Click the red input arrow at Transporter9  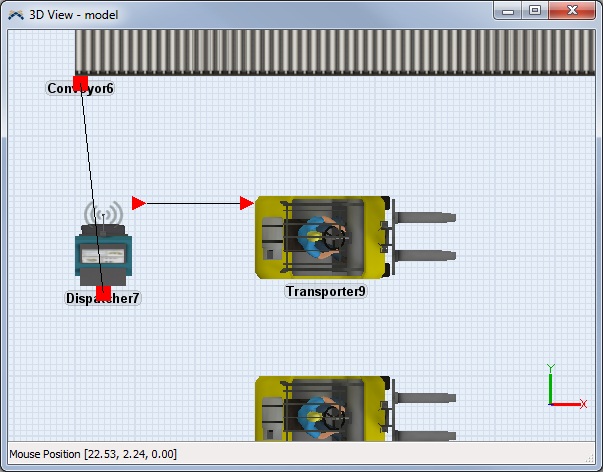coord(247,204)
